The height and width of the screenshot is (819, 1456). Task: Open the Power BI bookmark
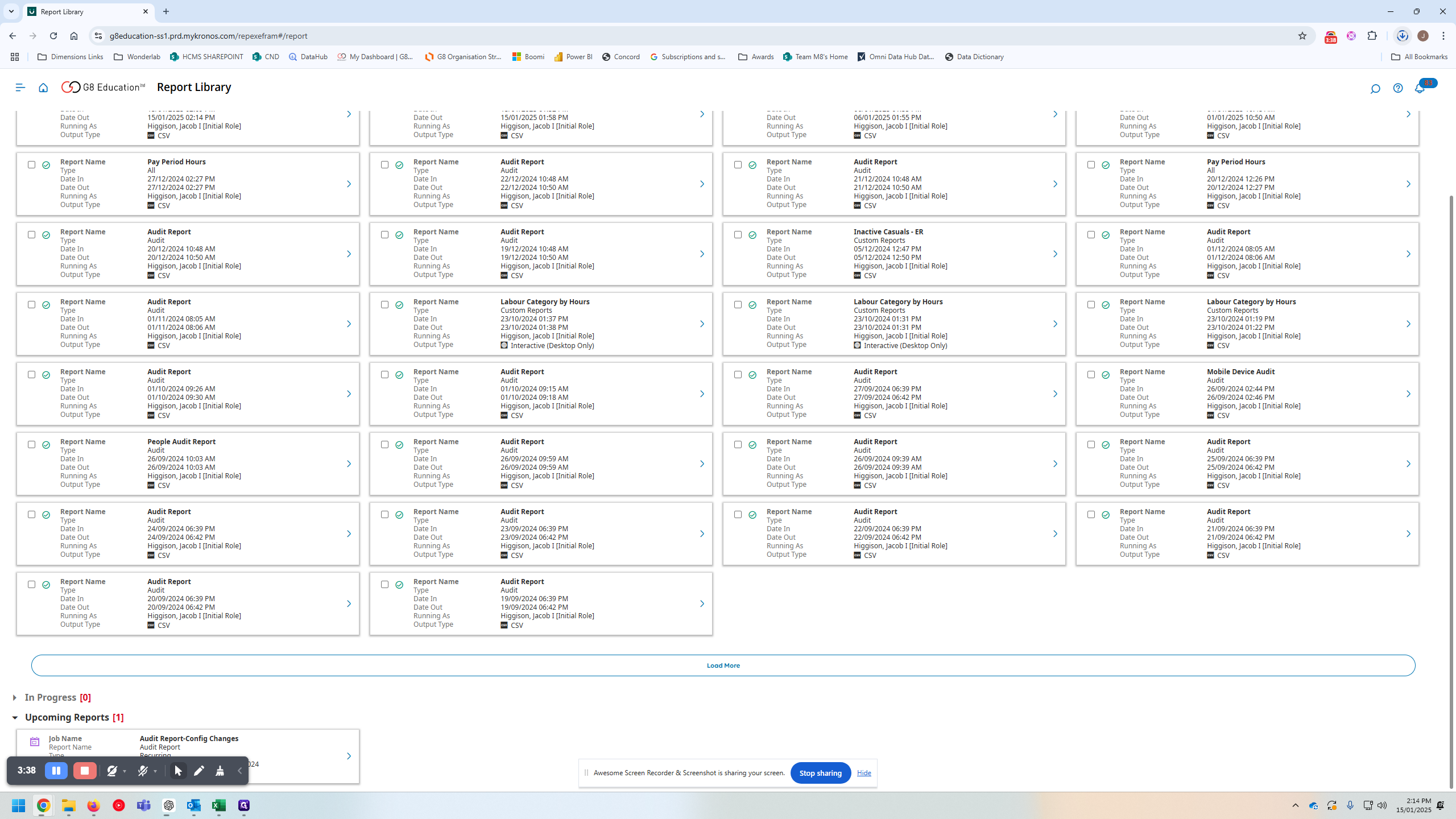573,57
